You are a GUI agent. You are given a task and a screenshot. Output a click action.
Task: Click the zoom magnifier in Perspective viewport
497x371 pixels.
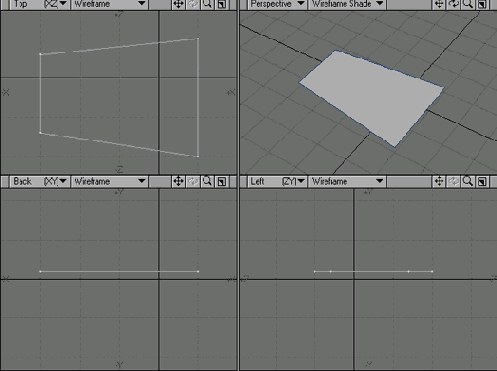(x=468, y=4)
